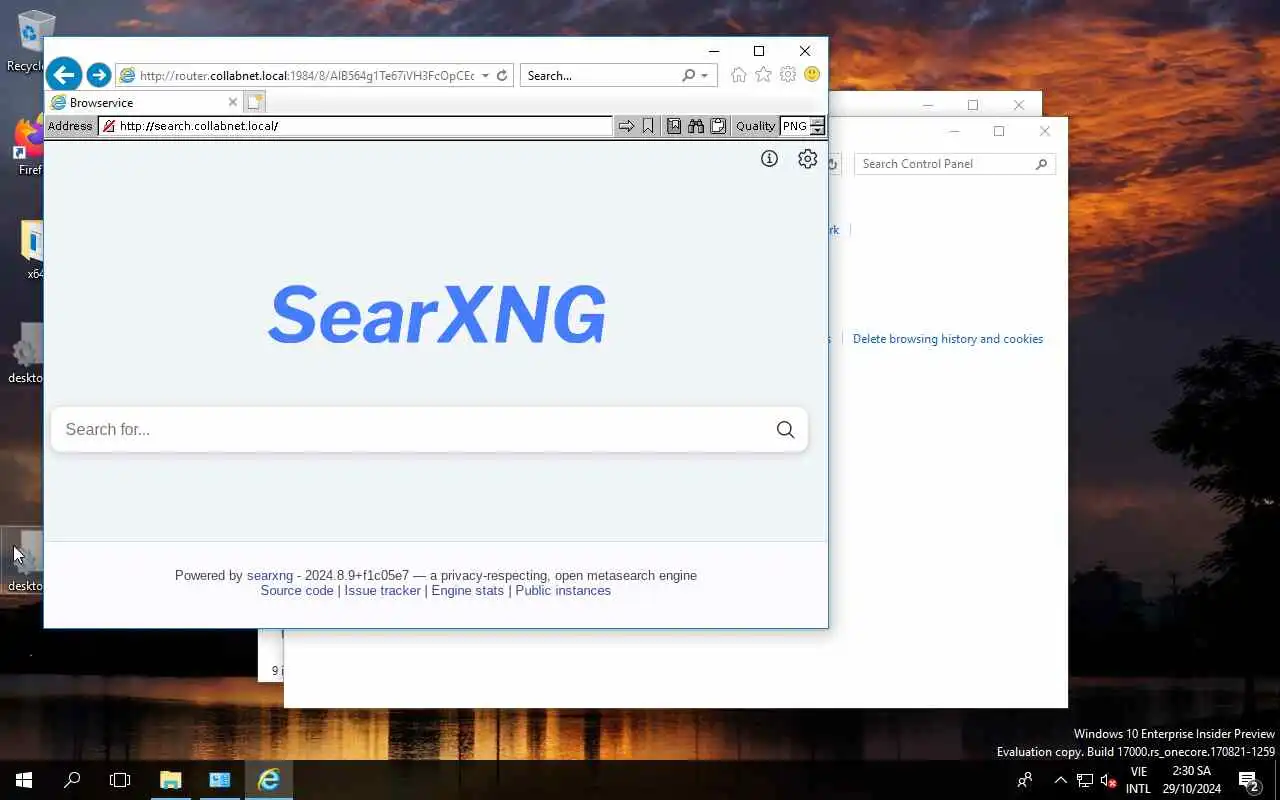1280x800 pixels.
Task: Click the SearXNG search magnifier button
Action: (785, 429)
